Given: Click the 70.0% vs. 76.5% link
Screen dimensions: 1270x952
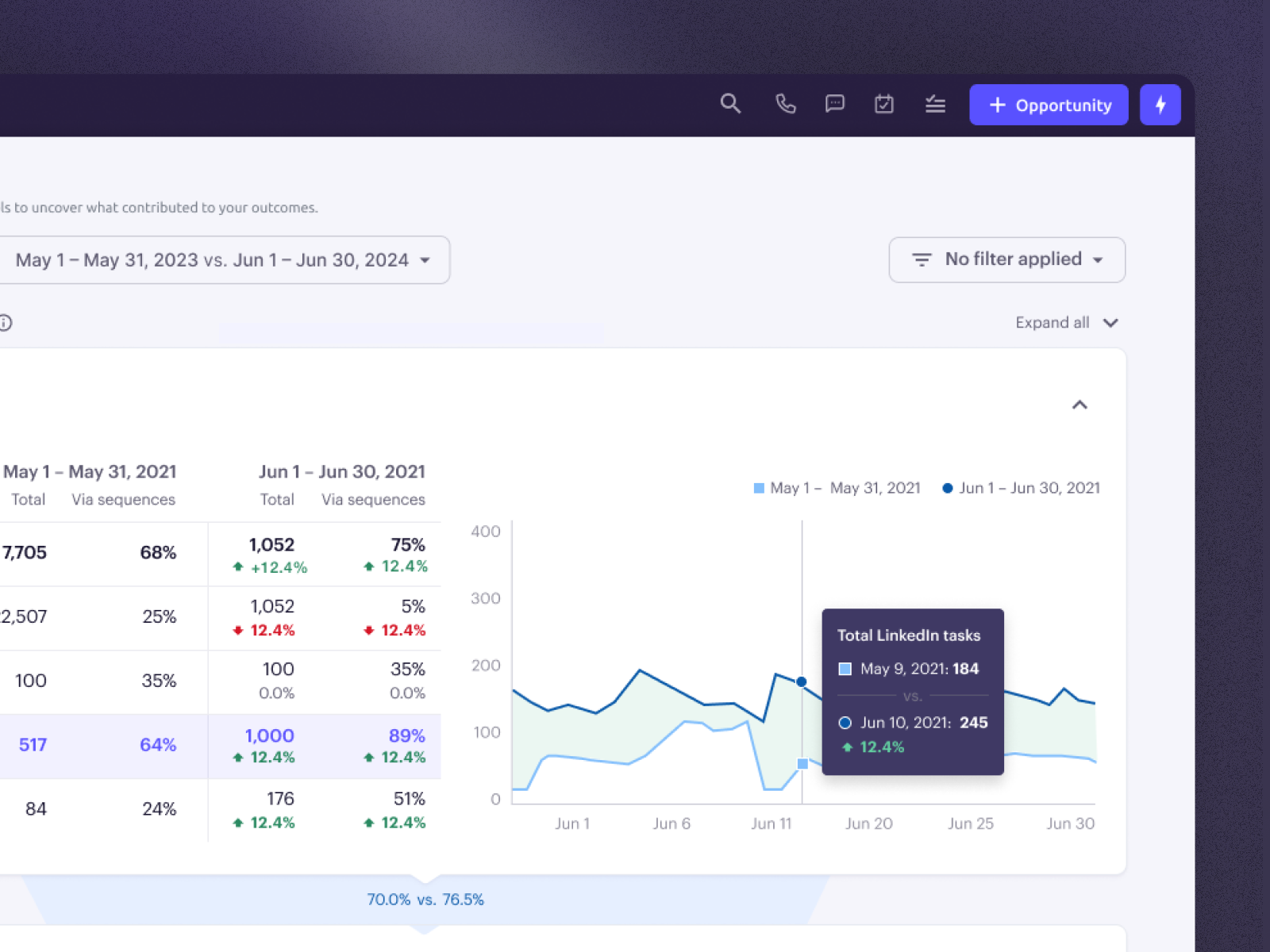Looking at the screenshot, I should (x=425, y=899).
